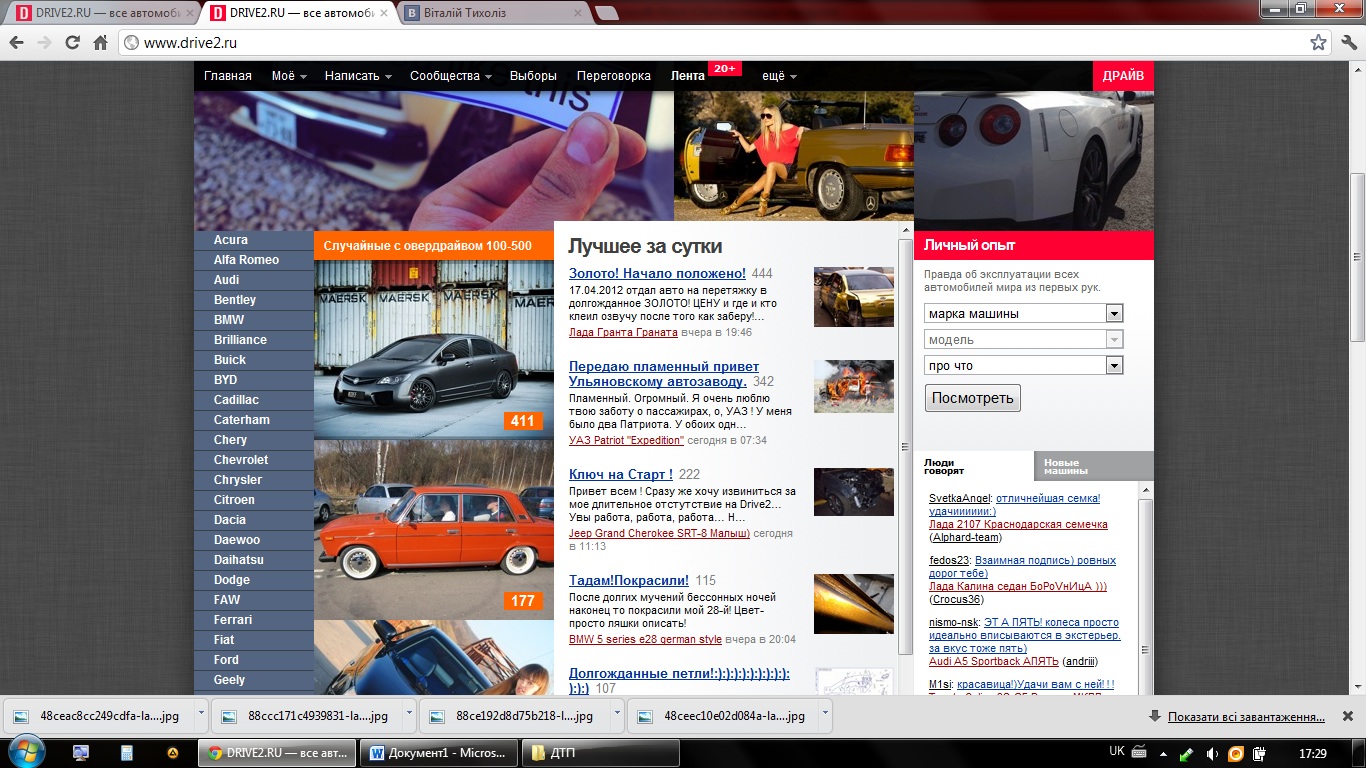Open article Золото! Начало положено!

(x=657, y=273)
